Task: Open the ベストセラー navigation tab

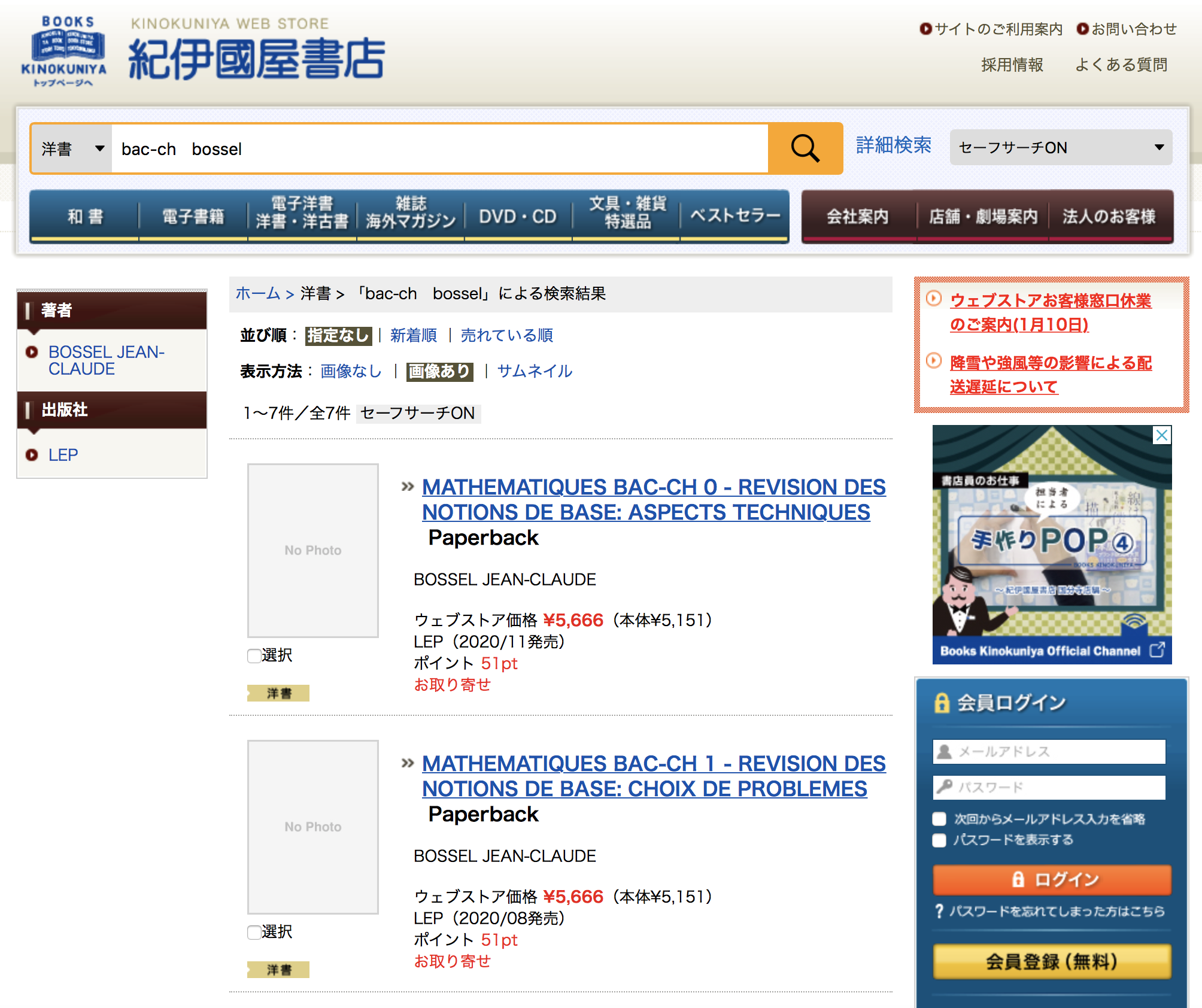Action: pyautogui.click(x=735, y=216)
